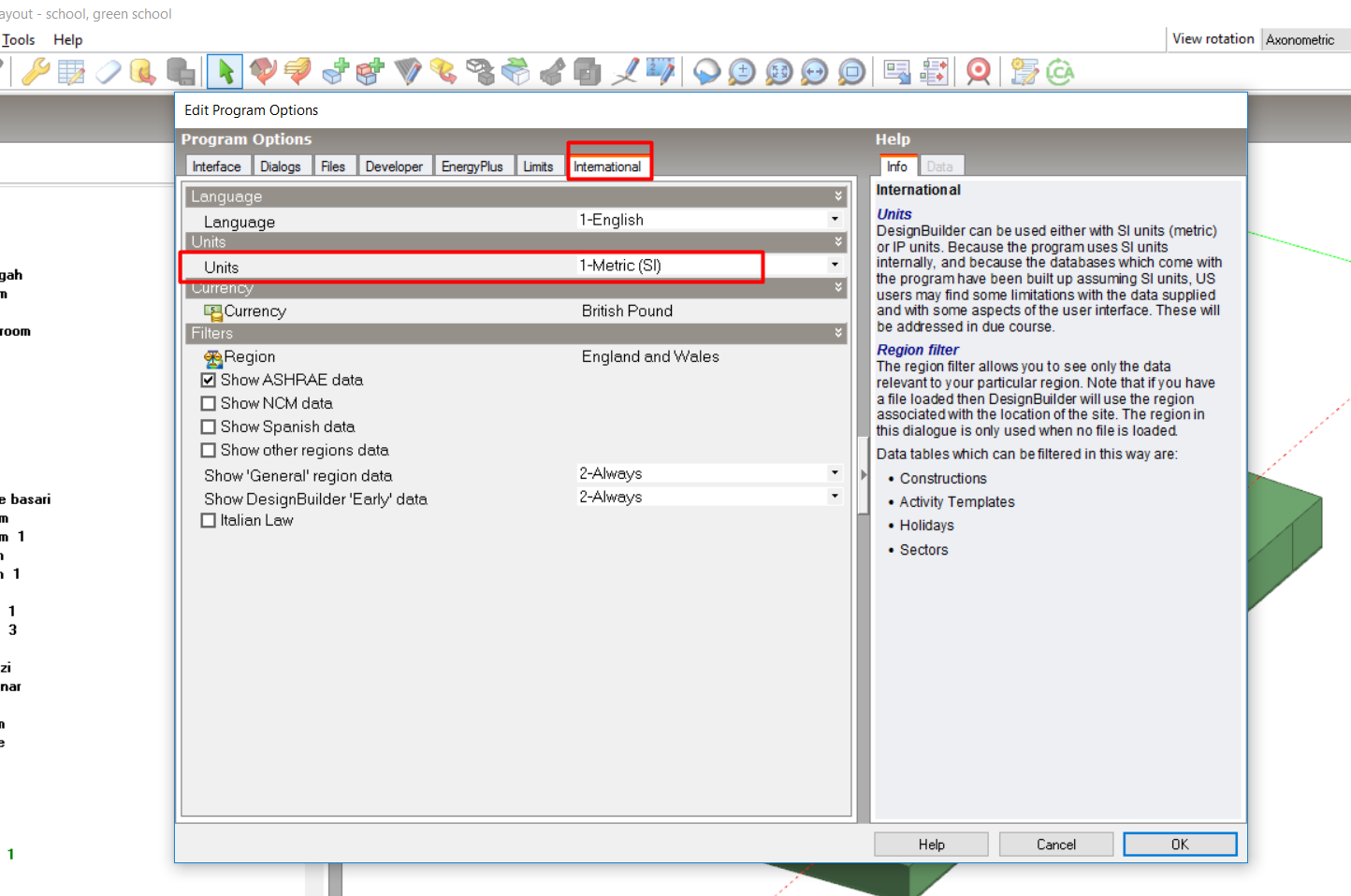This screenshot has width=1351, height=896.
Task: Select the eraser tool icon
Action: [x=108, y=72]
